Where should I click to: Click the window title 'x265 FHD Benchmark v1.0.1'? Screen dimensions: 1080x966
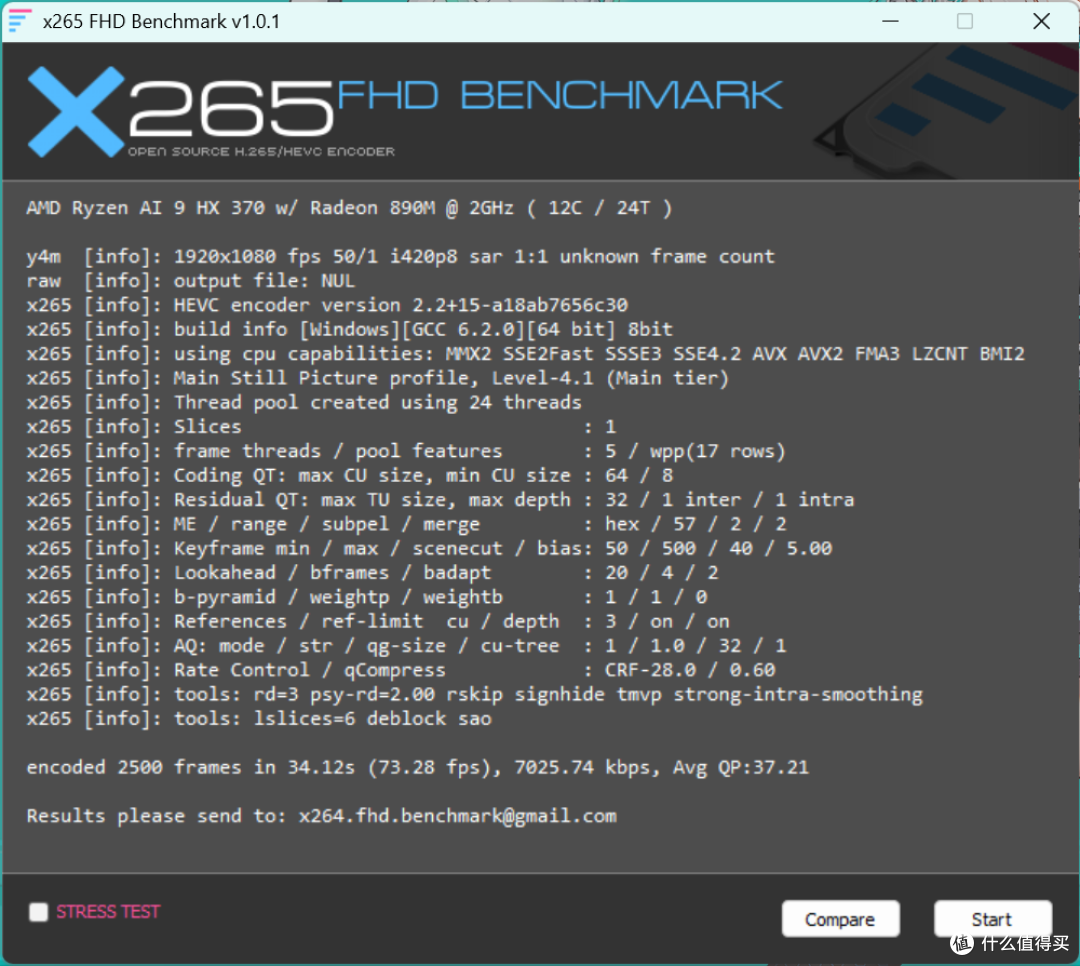(161, 21)
